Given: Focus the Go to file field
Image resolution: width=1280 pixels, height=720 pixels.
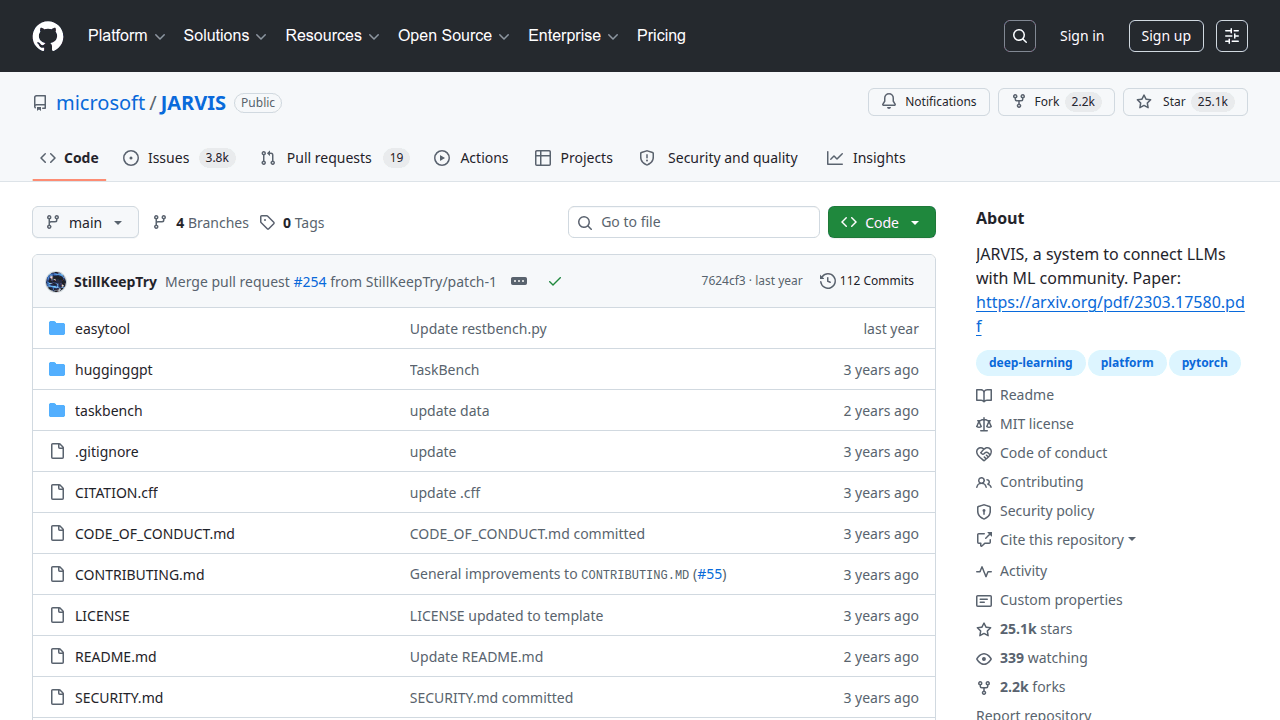Looking at the screenshot, I should (694, 222).
